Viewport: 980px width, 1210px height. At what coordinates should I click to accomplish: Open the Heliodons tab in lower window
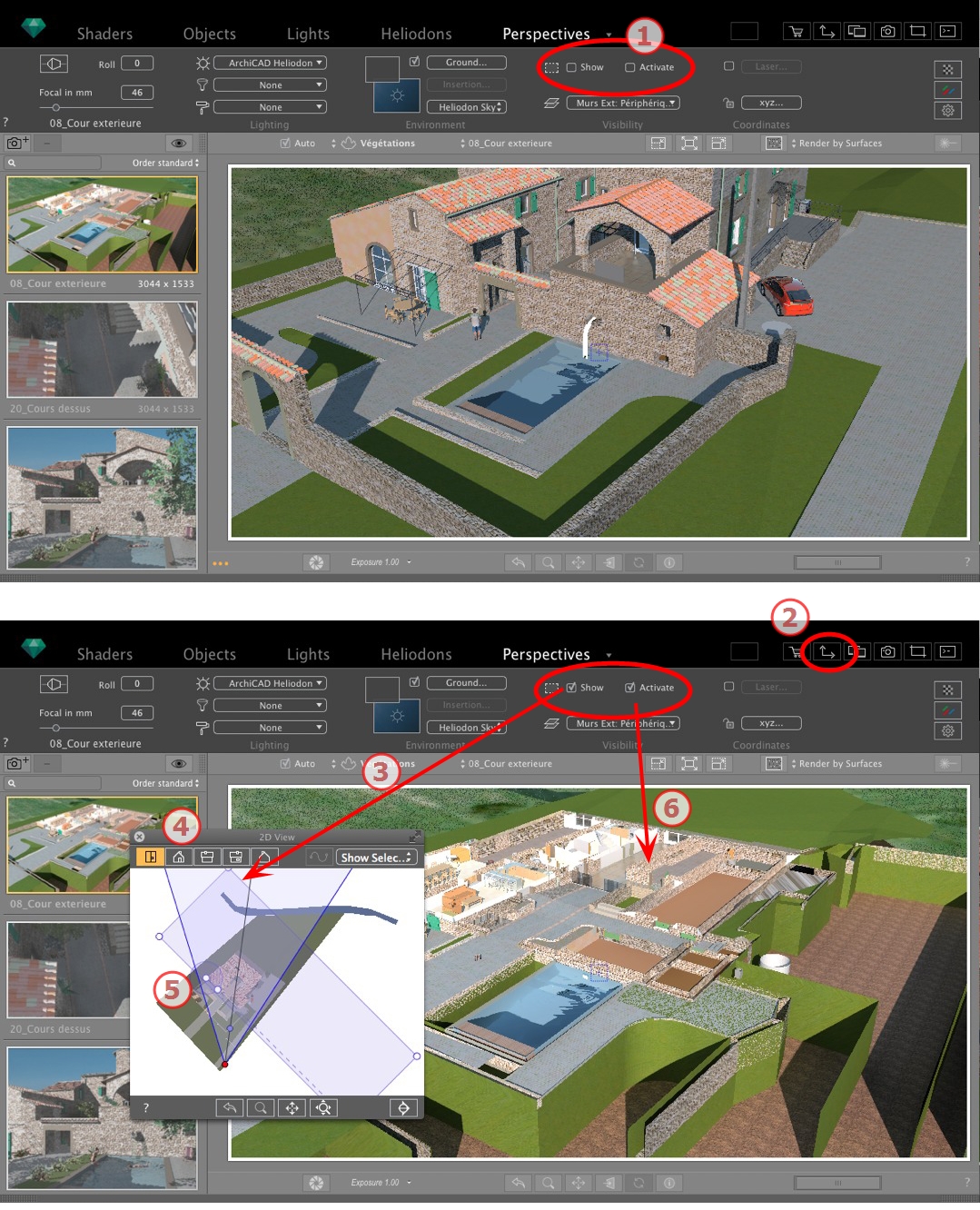coord(416,654)
